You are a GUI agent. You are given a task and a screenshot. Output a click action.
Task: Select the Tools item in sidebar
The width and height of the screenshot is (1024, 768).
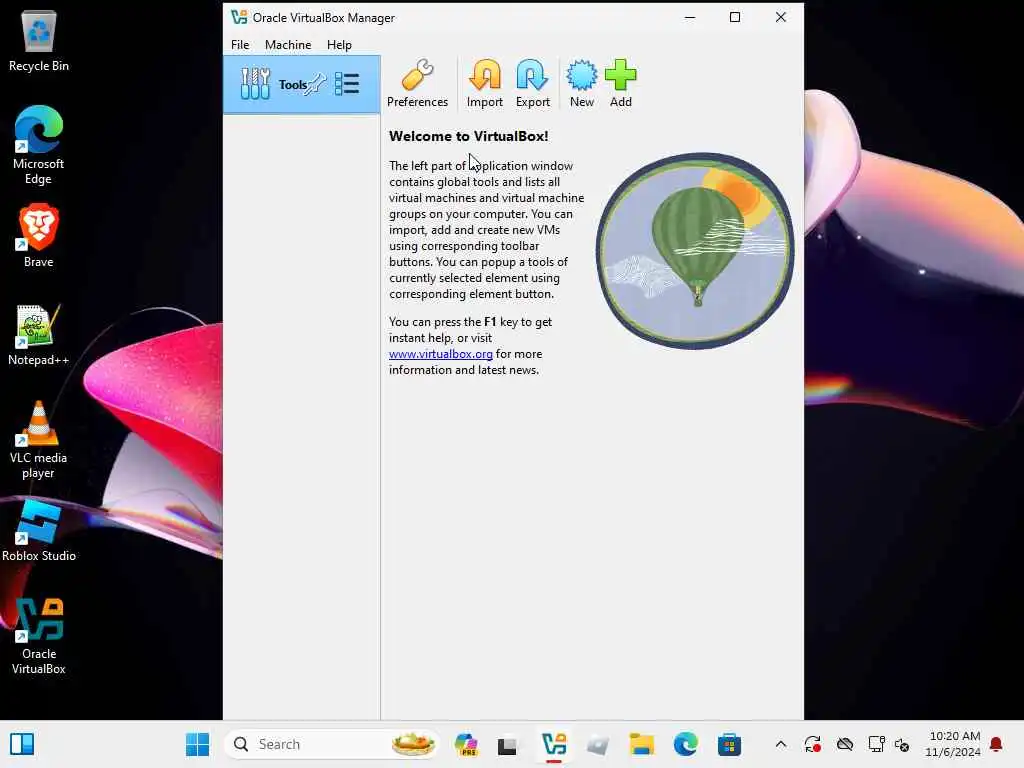click(x=301, y=85)
